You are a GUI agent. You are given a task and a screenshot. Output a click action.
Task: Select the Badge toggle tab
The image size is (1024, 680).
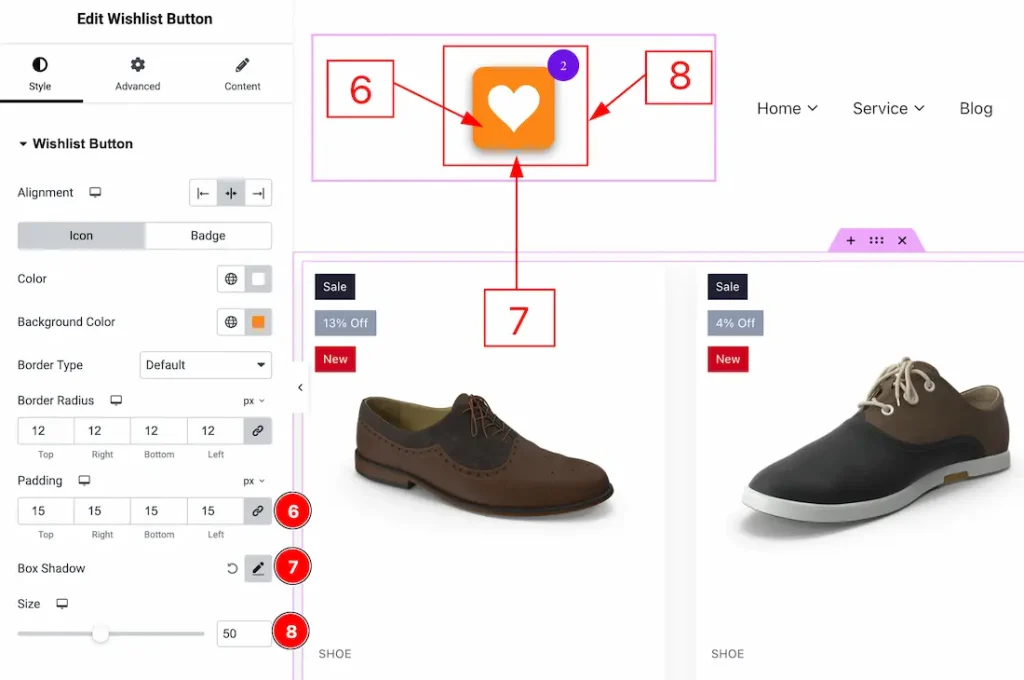[208, 236]
